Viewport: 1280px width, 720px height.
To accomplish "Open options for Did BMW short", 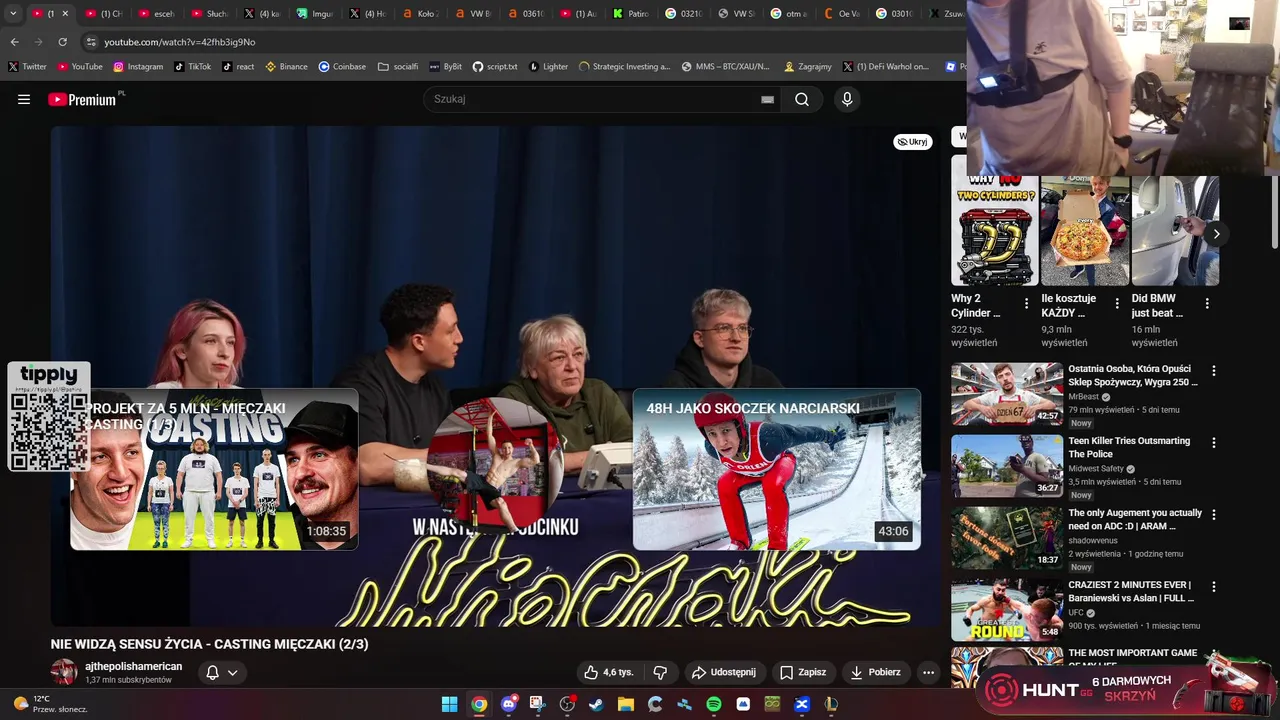I will tap(1207, 303).
